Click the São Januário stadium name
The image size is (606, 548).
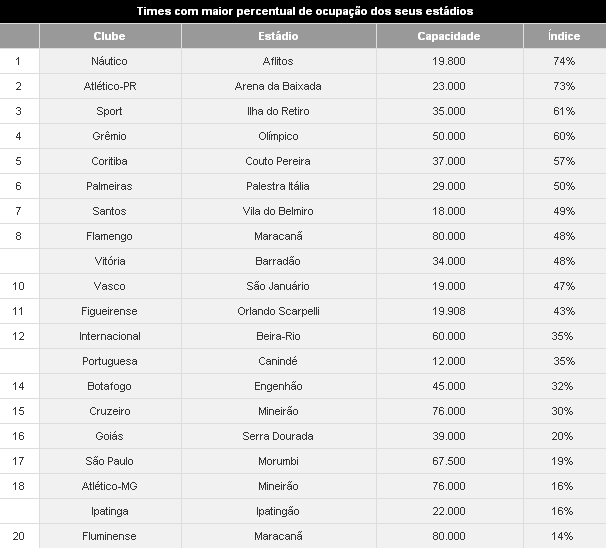pos(277,286)
